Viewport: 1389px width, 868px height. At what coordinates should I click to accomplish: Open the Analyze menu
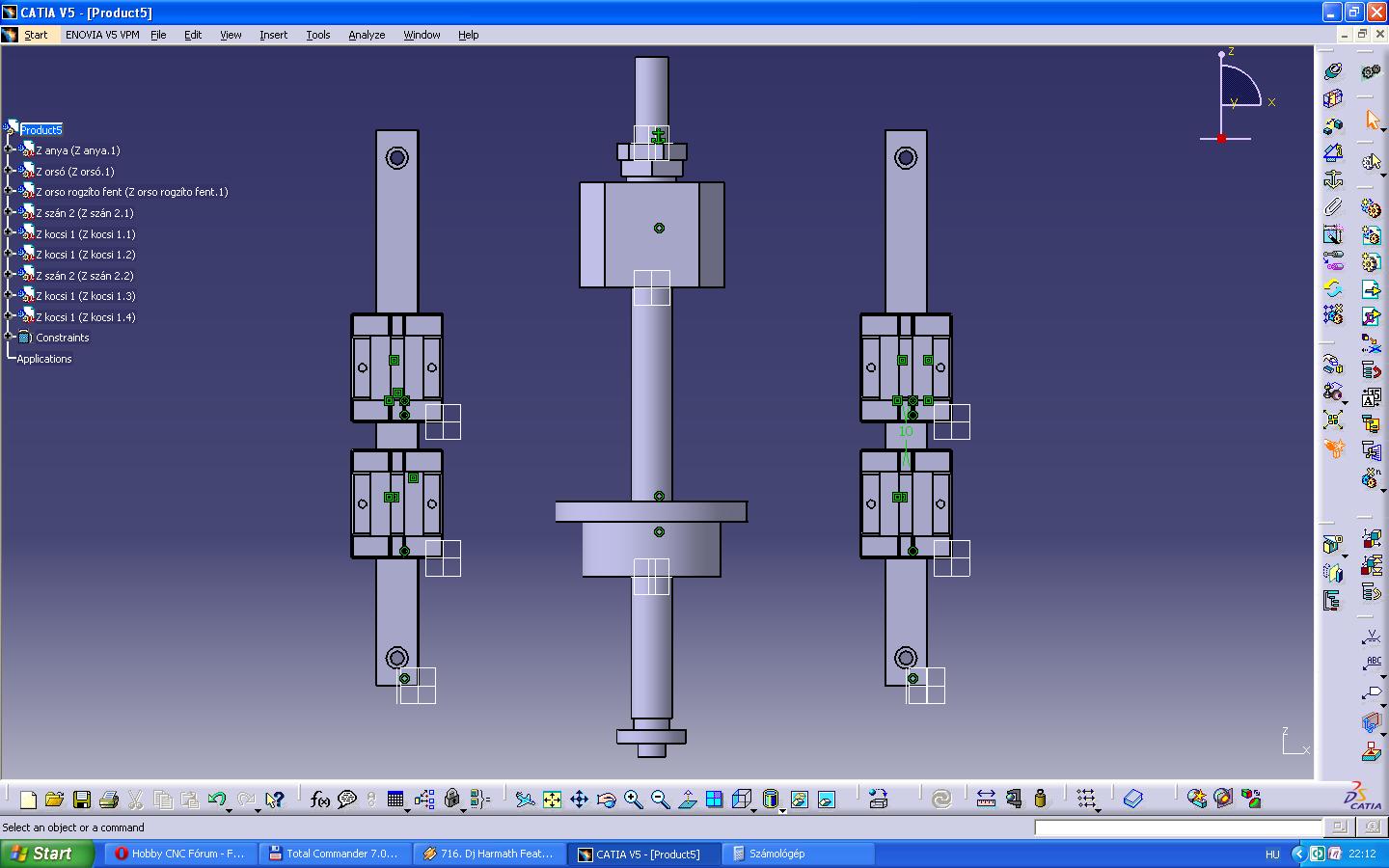point(367,35)
